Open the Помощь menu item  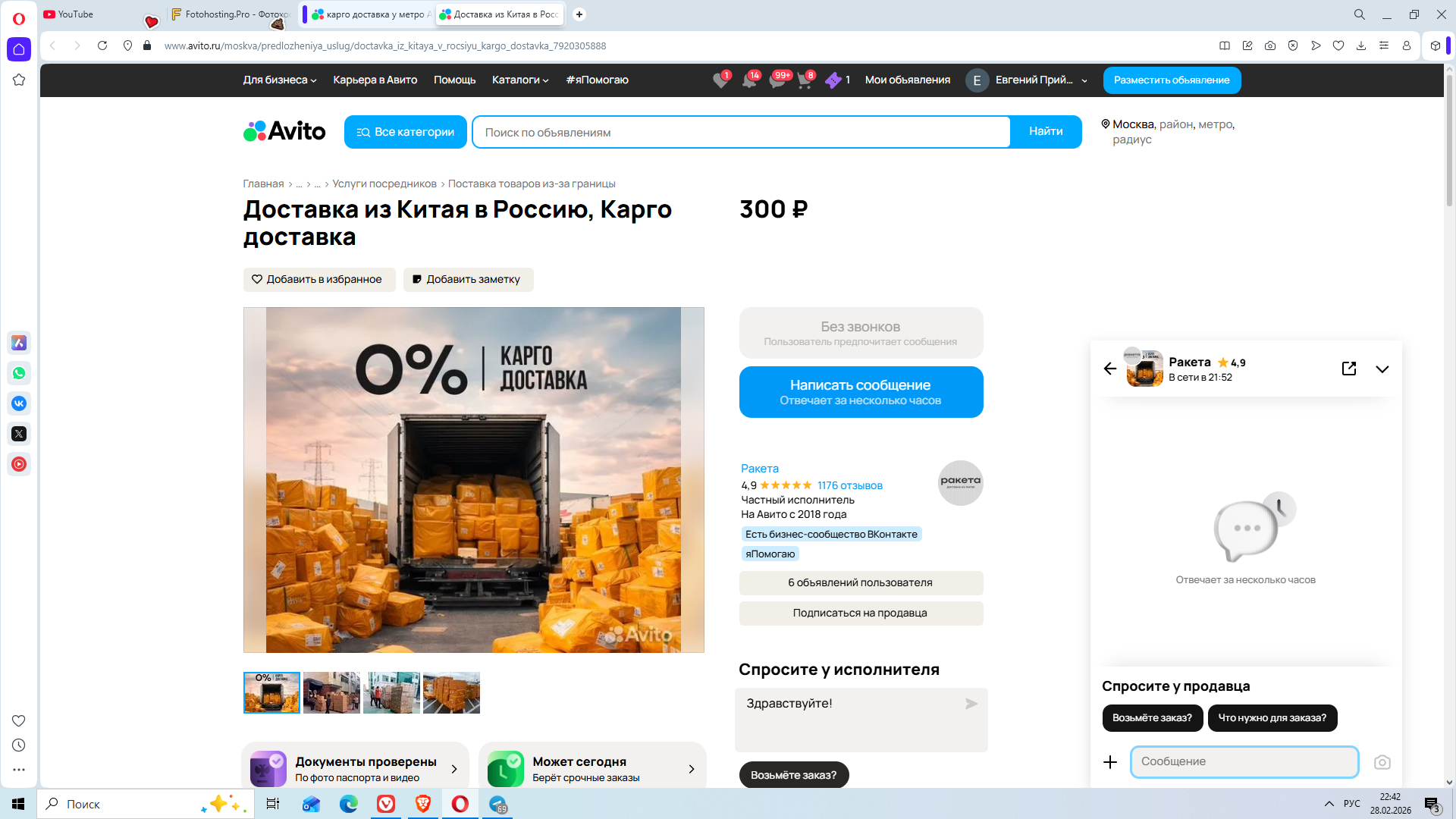[x=454, y=80]
